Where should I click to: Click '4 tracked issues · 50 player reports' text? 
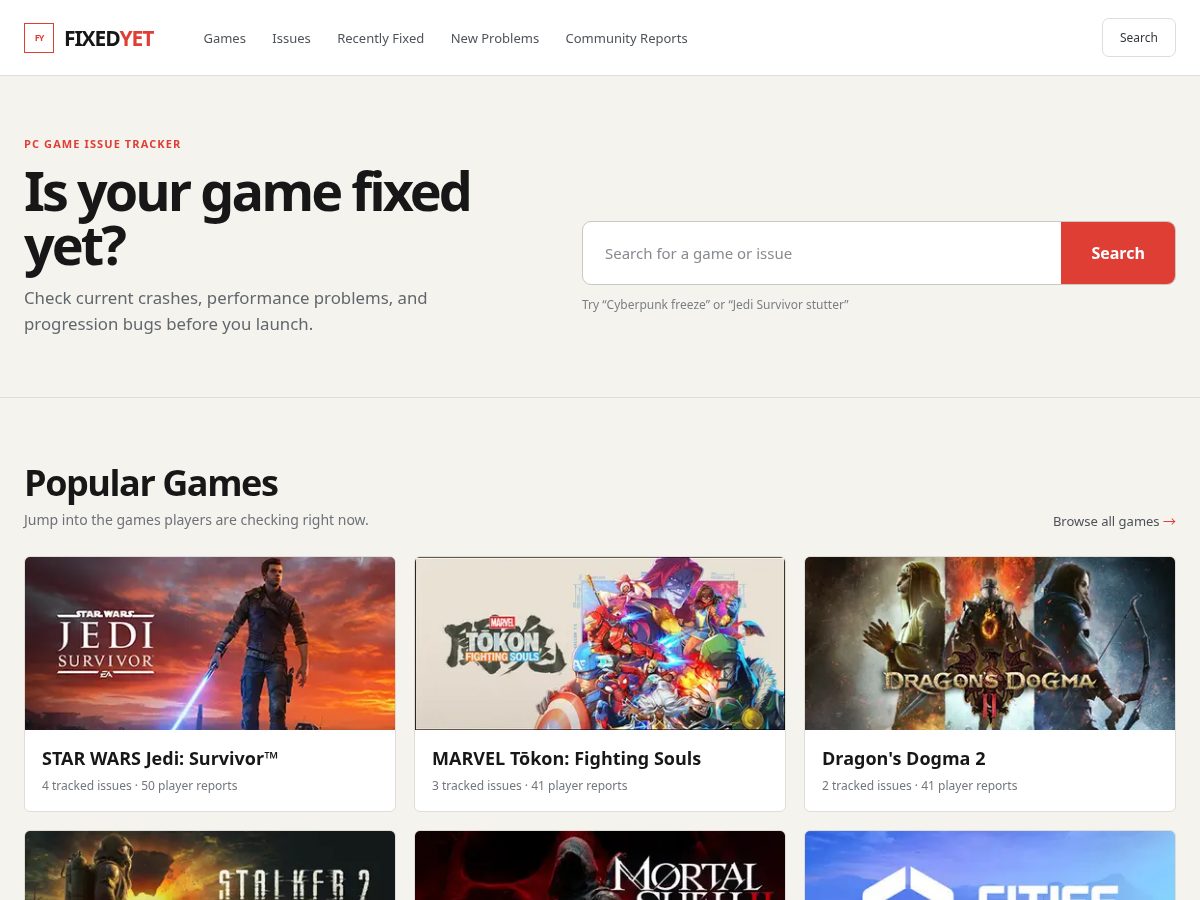[x=140, y=786]
